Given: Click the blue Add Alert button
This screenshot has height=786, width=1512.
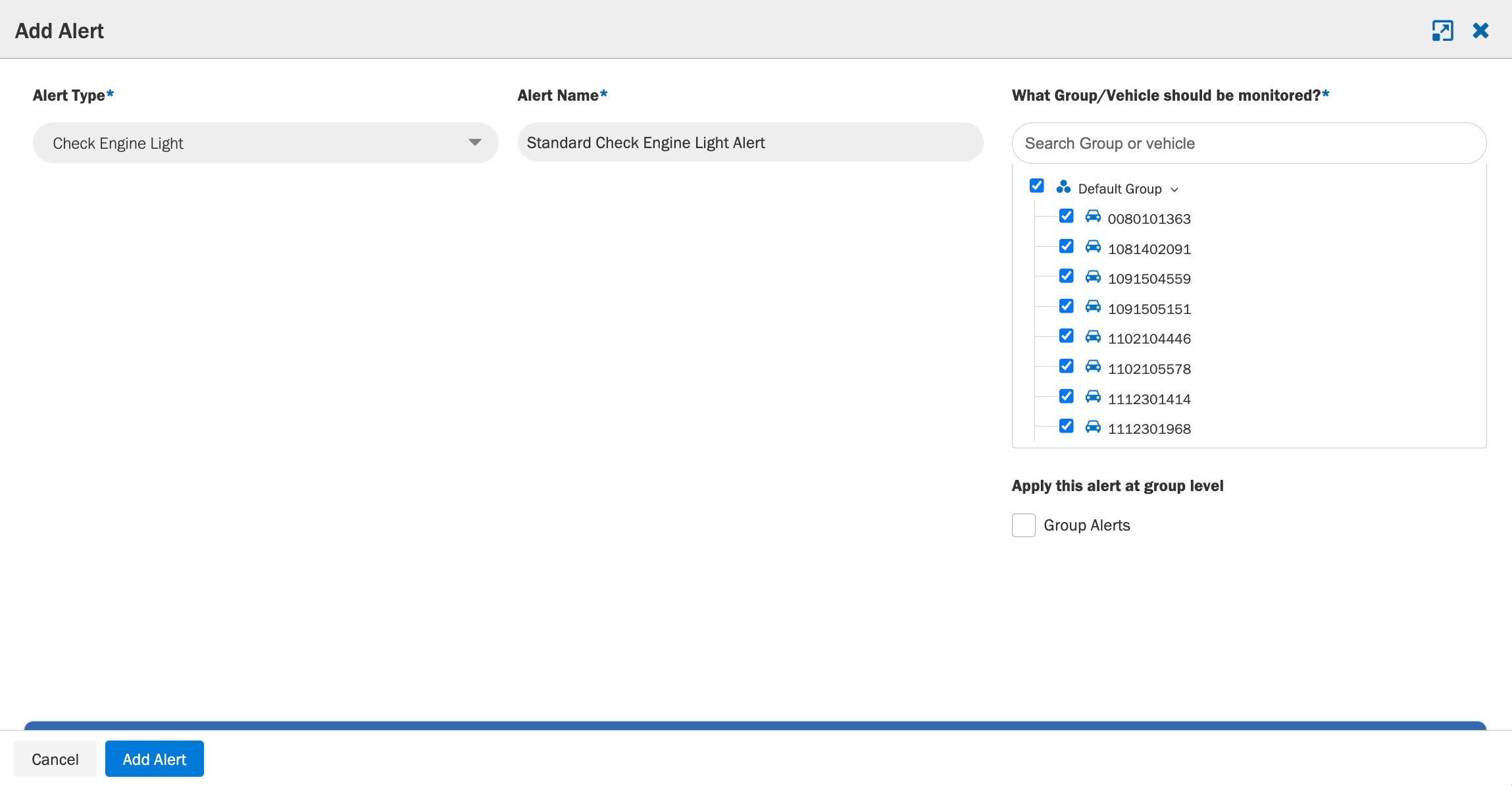Looking at the screenshot, I should click(155, 759).
